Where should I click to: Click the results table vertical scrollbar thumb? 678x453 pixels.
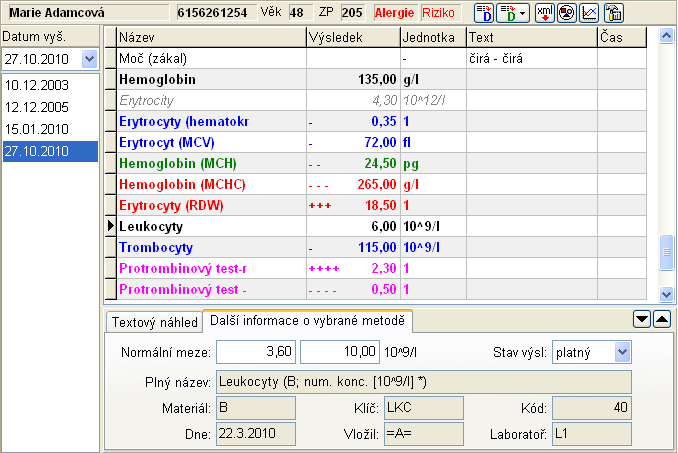(667, 254)
